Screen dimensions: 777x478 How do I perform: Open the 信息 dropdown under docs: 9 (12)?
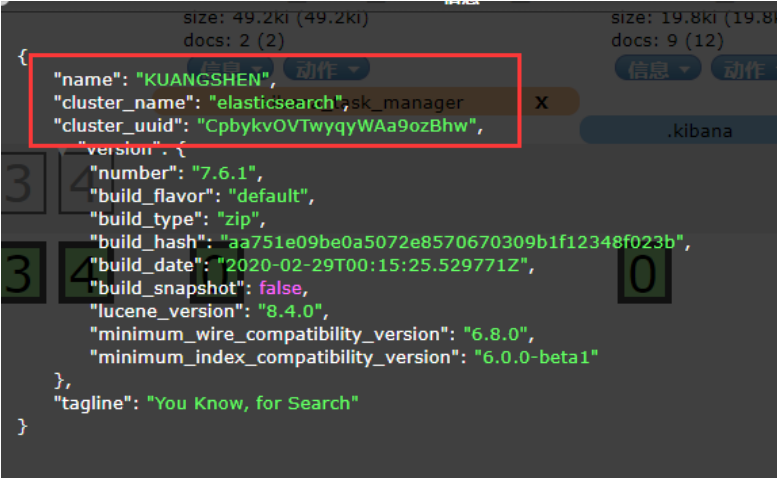click(657, 68)
